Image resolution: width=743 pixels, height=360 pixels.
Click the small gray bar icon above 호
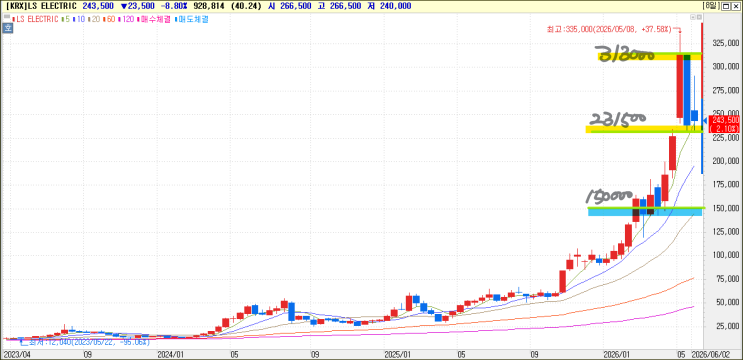tap(7, 17)
